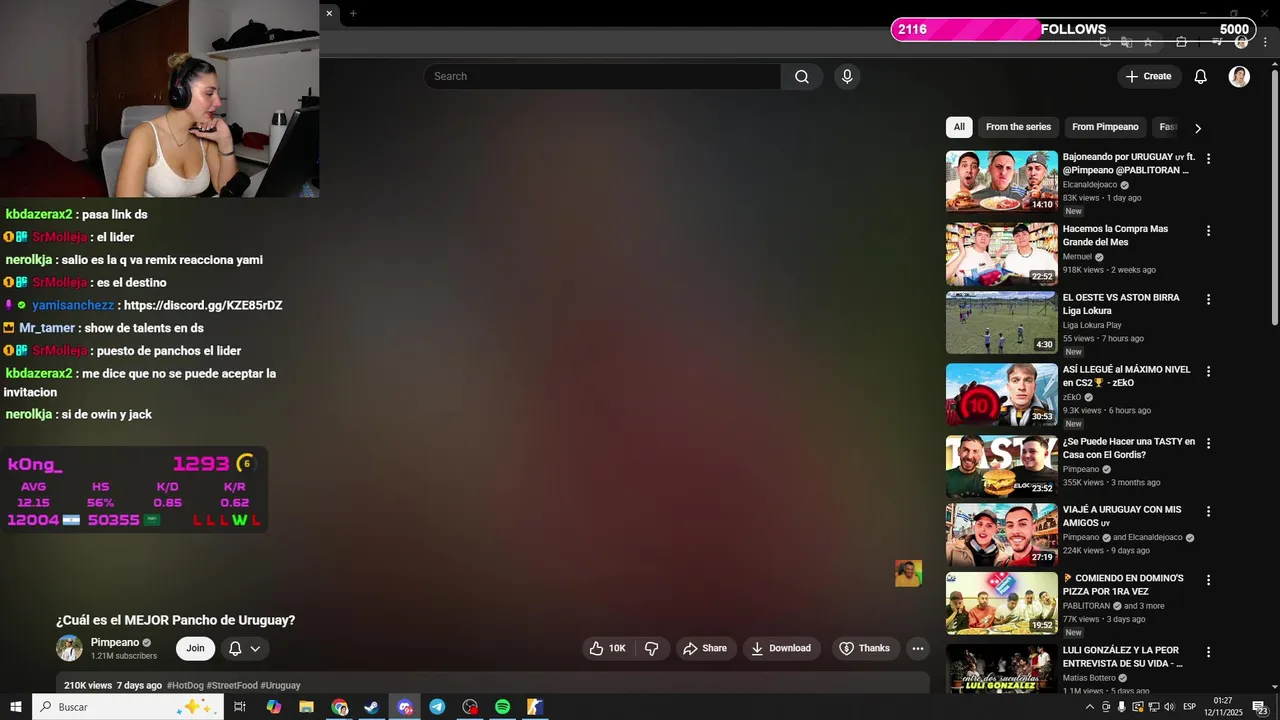This screenshot has width=1280, height=720.
Task: Open a new browser tab
Action: (x=353, y=13)
